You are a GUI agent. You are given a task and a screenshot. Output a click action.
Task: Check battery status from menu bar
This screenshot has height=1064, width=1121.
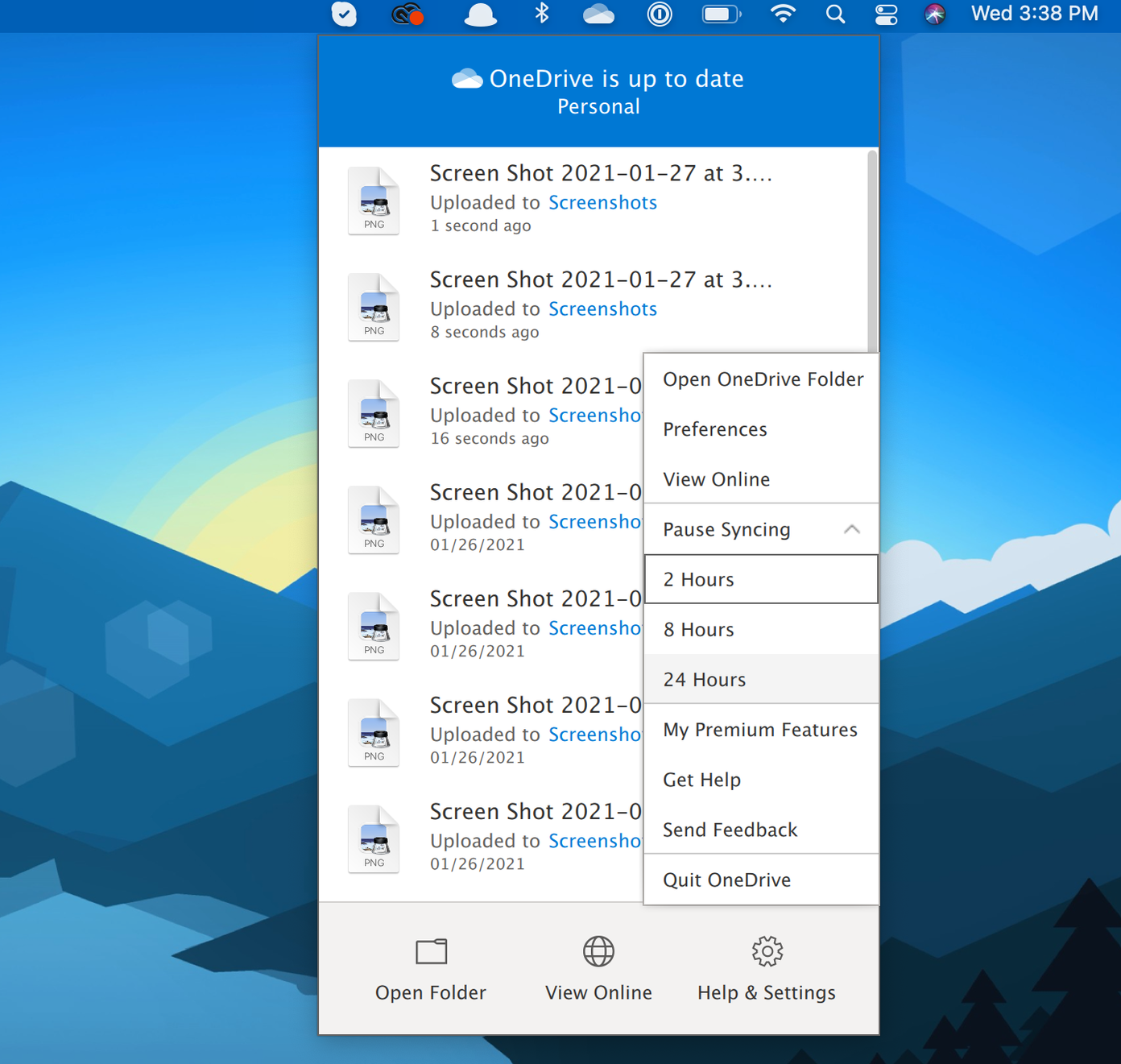click(721, 14)
